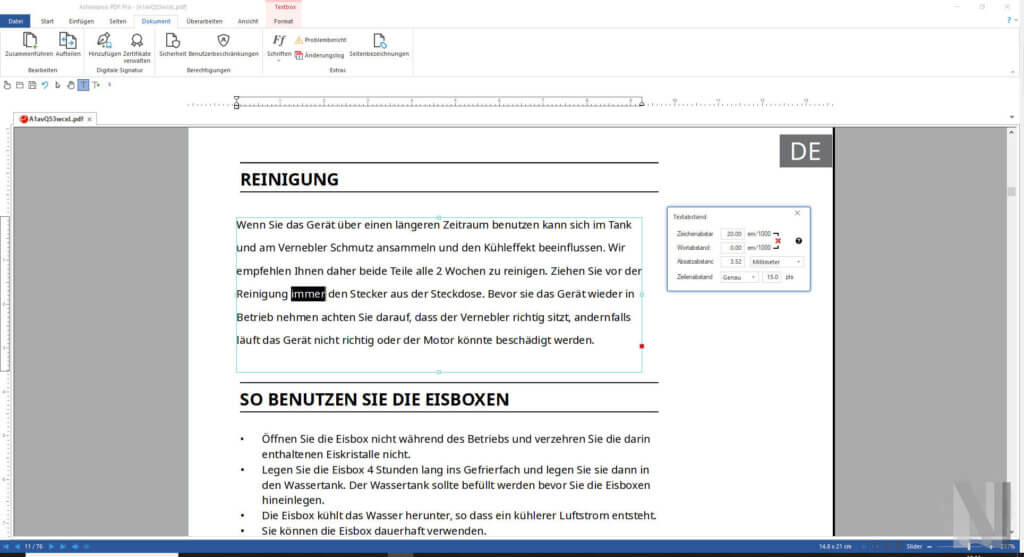Screen dimensions: 1024x557
Task: Open the Millimeter unit dropdown
Action: (776, 262)
